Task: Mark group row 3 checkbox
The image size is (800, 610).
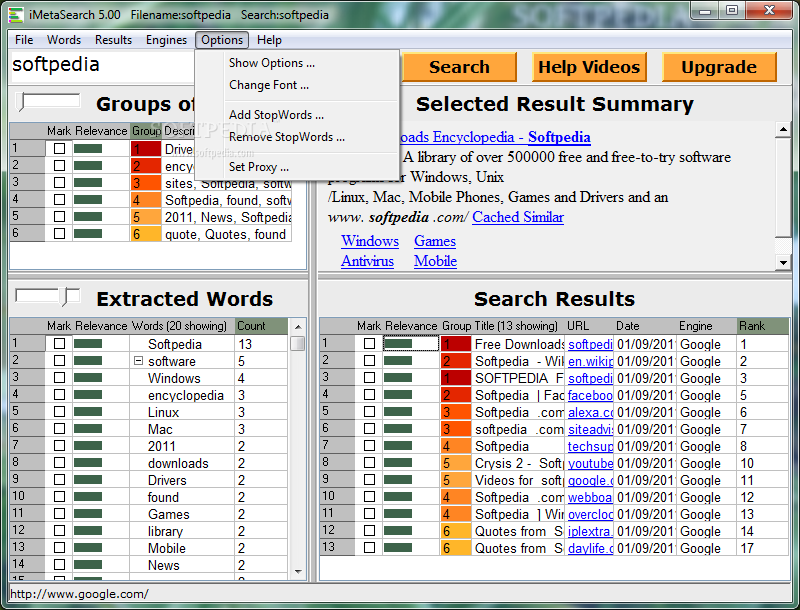Action: pos(60,182)
